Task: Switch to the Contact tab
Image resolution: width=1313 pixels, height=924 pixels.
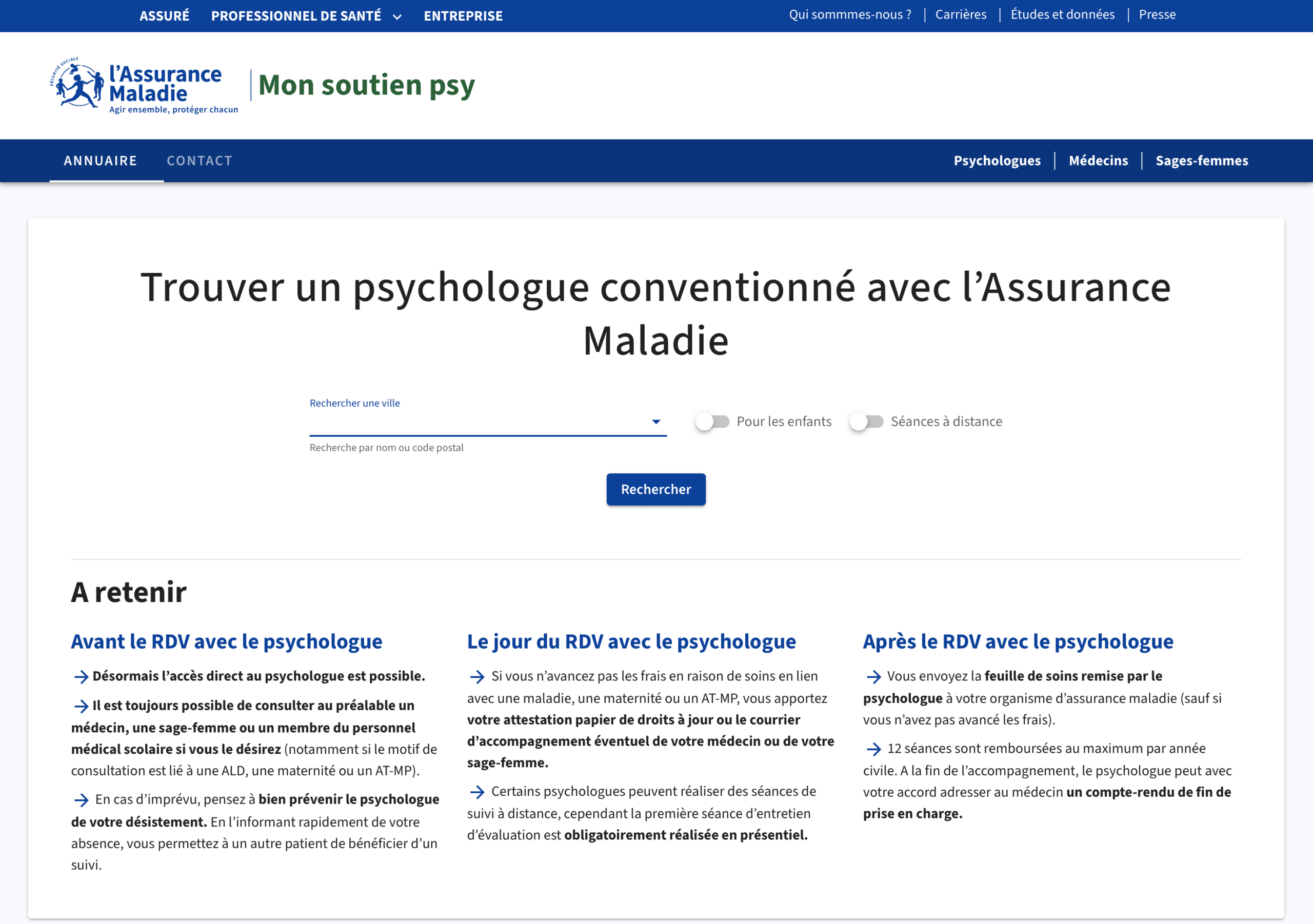Action: pyautogui.click(x=200, y=160)
